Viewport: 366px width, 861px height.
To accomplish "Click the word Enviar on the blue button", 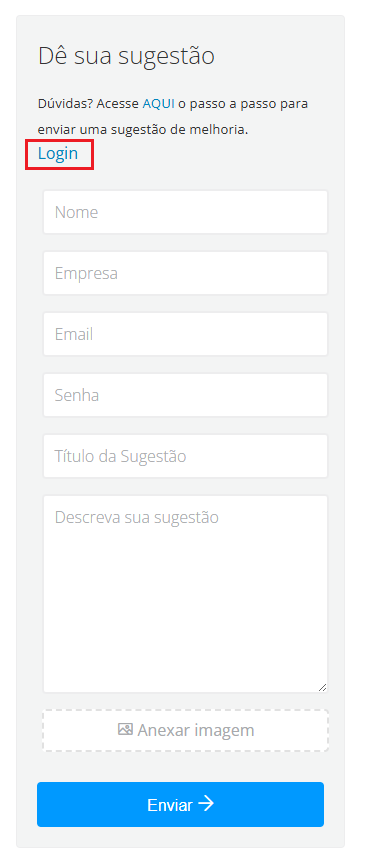I will [x=170, y=805].
